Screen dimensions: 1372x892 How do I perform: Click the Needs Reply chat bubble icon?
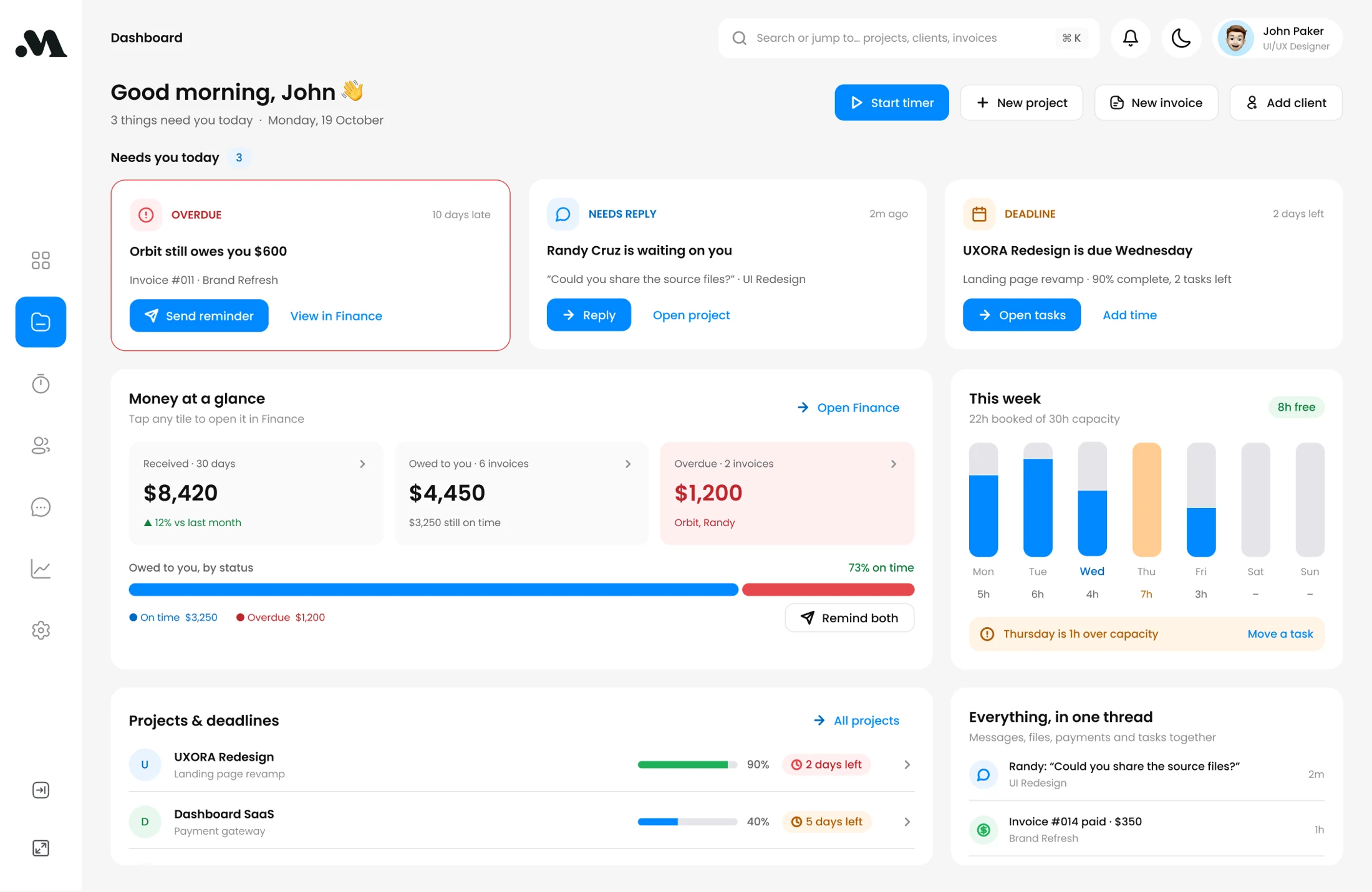563,214
